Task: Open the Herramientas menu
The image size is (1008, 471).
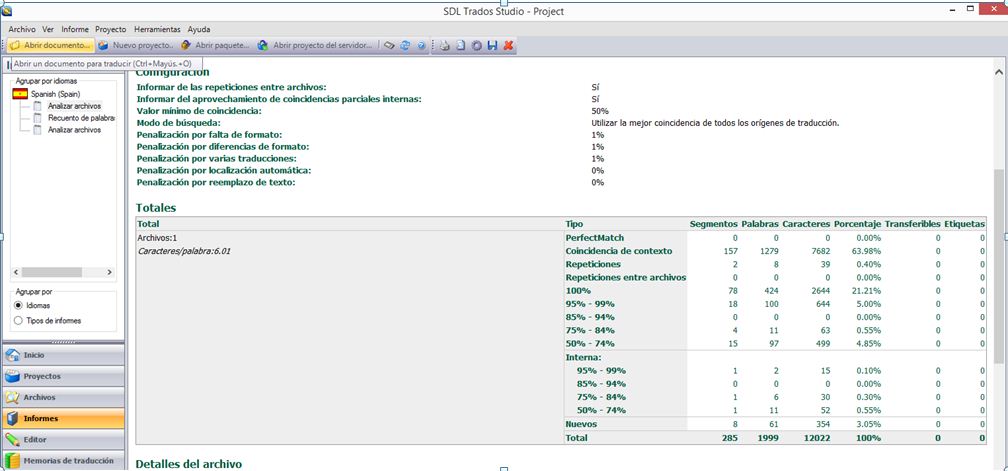Action: pyautogui.click(x=158, y=30)
